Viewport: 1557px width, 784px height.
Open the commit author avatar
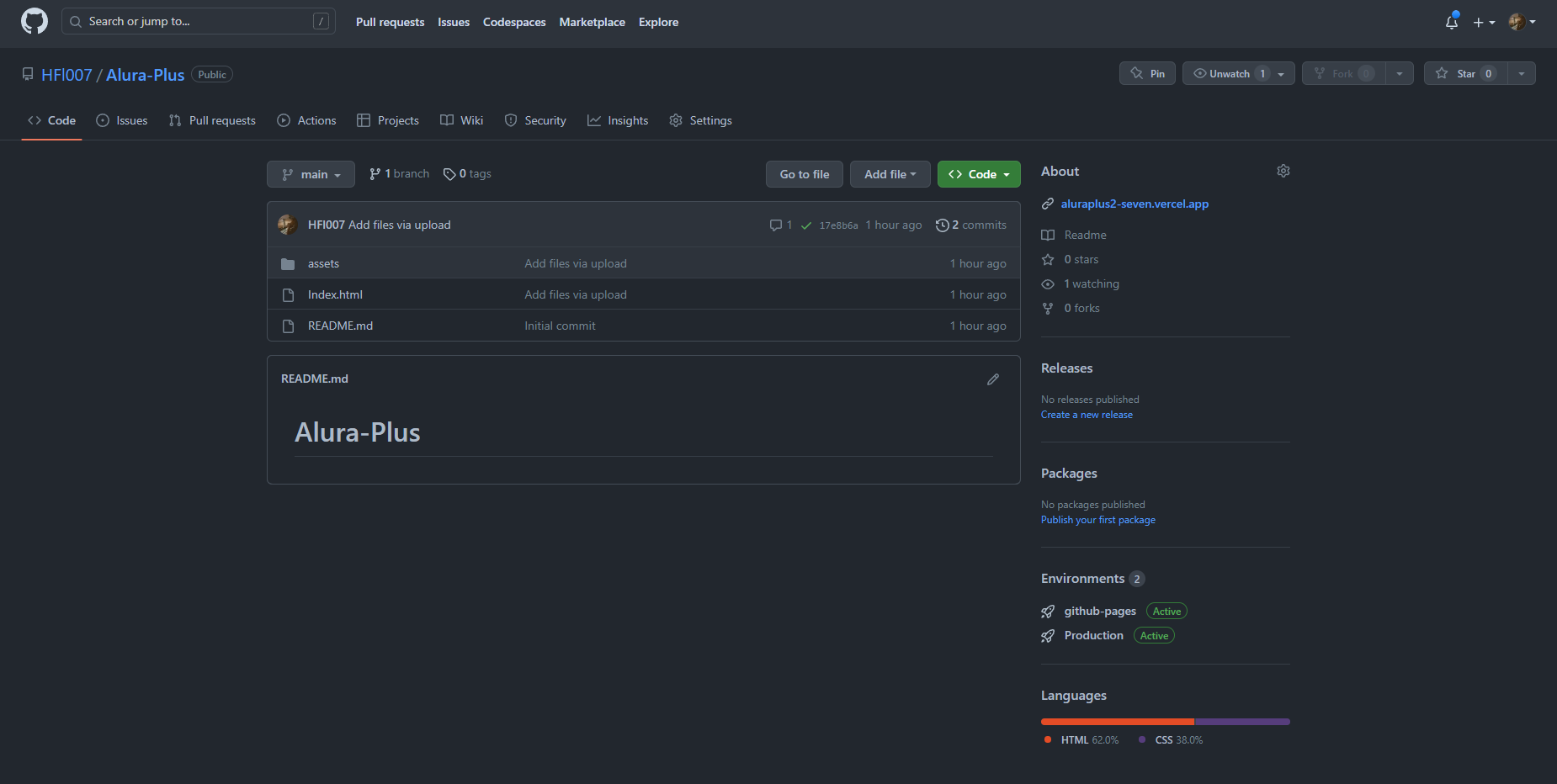tap(288, 225)
